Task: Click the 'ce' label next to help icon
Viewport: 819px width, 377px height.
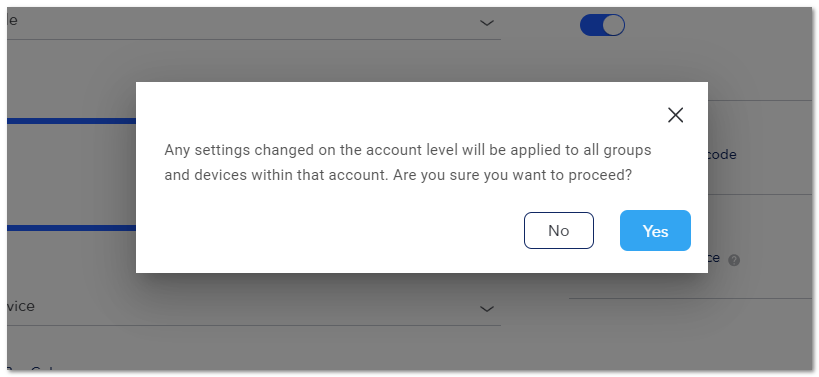Action: coord(715,258)
